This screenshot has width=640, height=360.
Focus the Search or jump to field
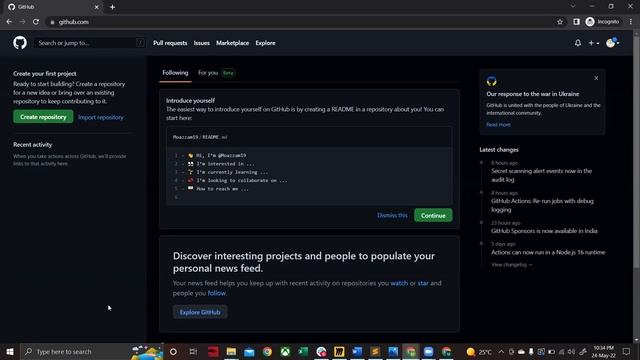pos(89,43)
